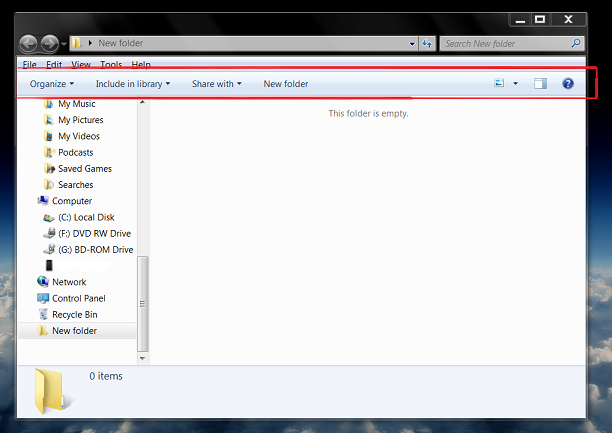The height and width of the screenshot is (433, 612).
Task: Open the address bar history dropdown
Action: point(412,44)
